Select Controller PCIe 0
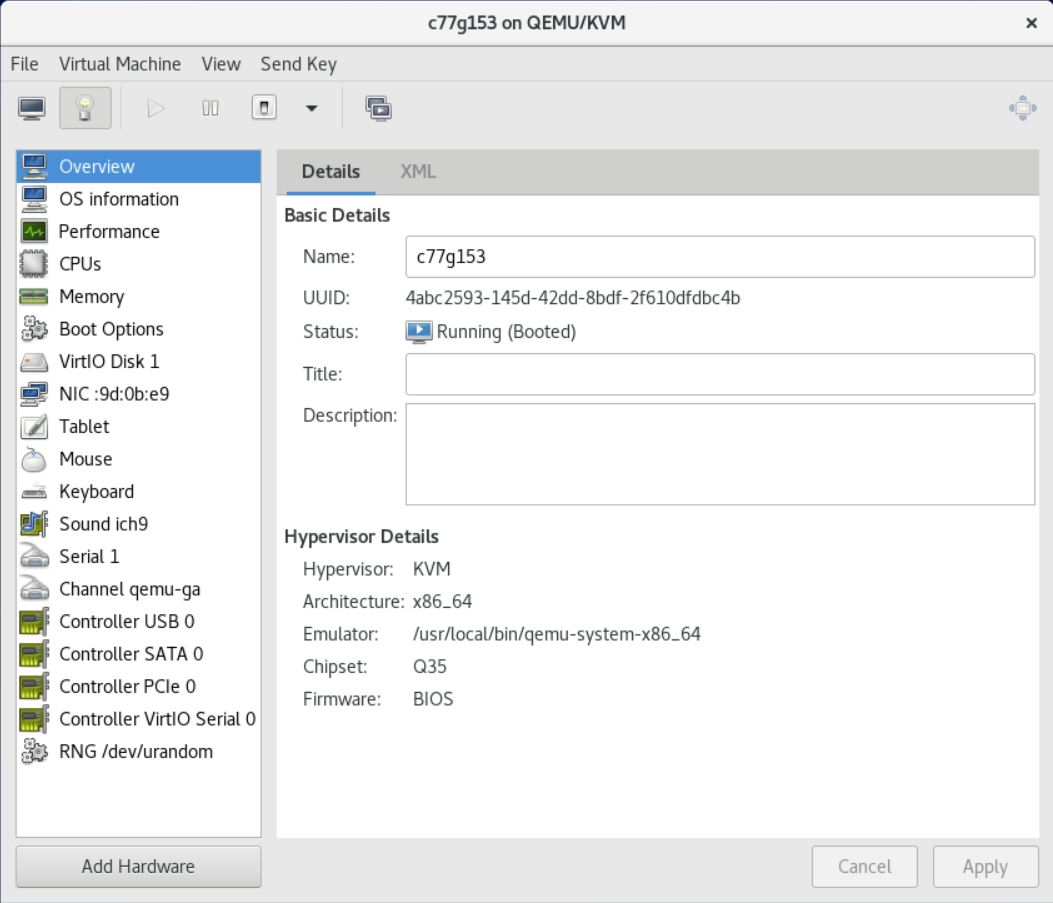The height and width of the screenshot is (903, 1053). pos(138,686)
